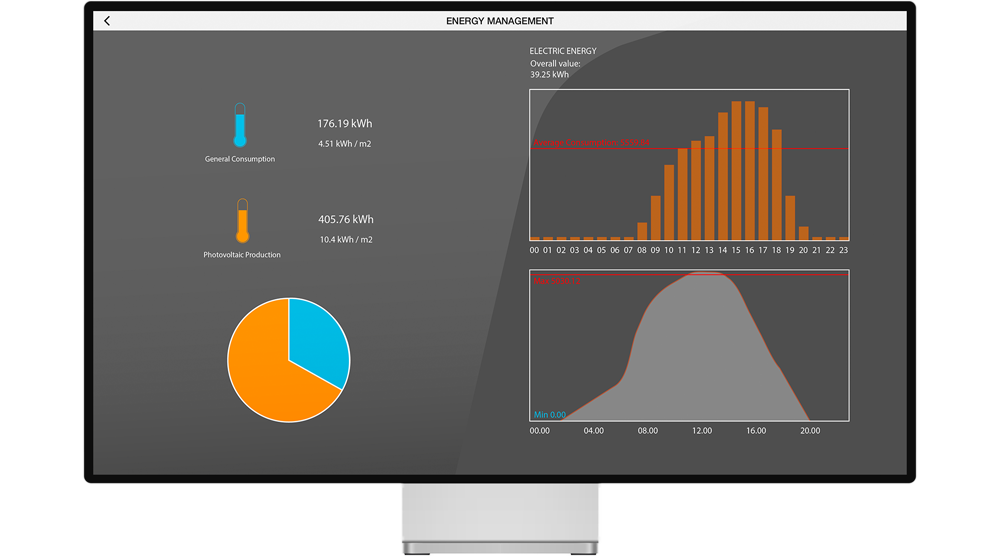Viewport: 1000px width, 556px height.
Task: Click the 405.76 kWh value
Action: click(346, 219)
